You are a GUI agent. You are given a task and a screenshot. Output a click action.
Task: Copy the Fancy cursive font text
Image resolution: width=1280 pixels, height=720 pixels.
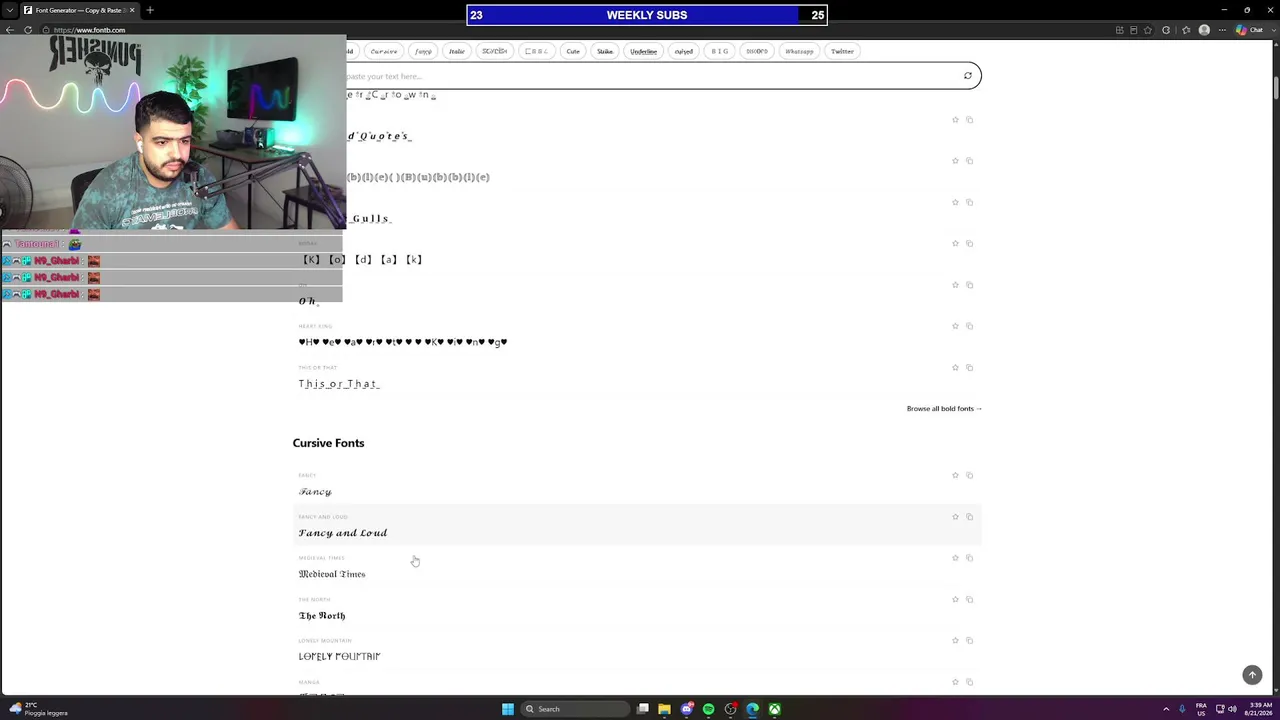(969, 475)
